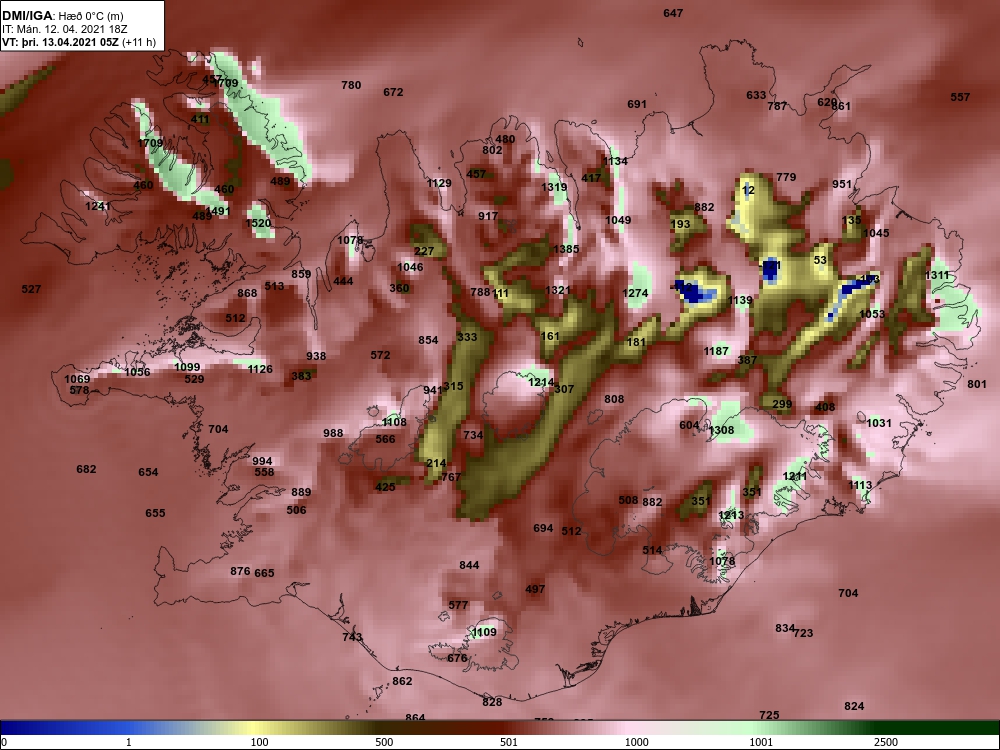Click the map value '1311' on the east coast

click(937, 275)
